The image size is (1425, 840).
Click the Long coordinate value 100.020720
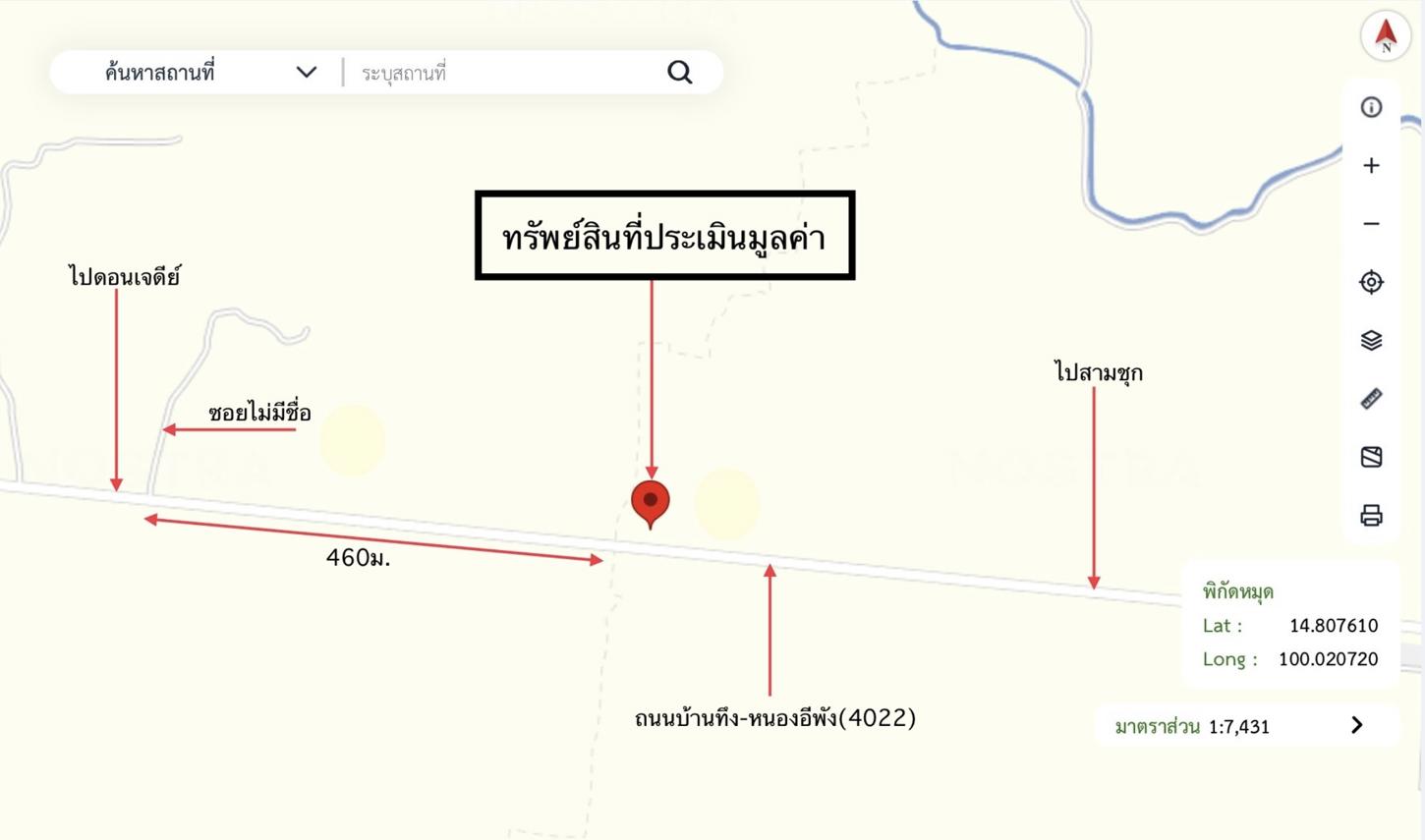click(1328, 658)
